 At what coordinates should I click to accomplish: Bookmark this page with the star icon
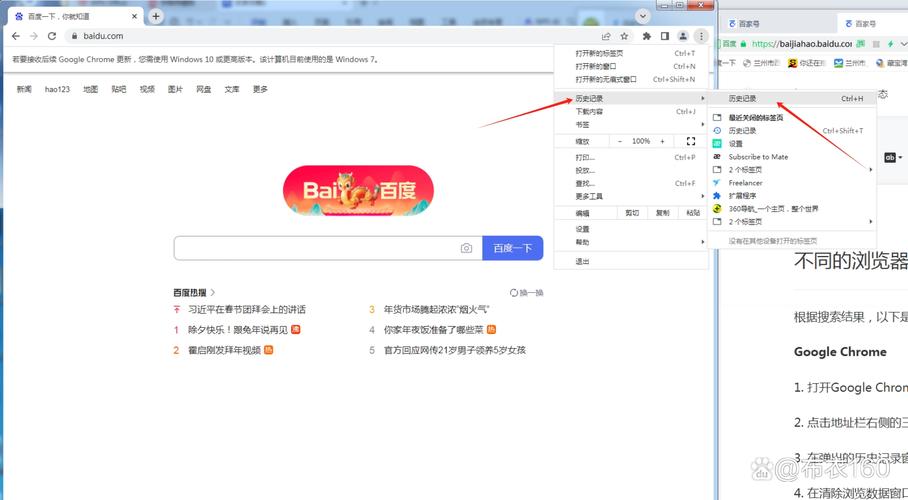[x=624, y=36]
